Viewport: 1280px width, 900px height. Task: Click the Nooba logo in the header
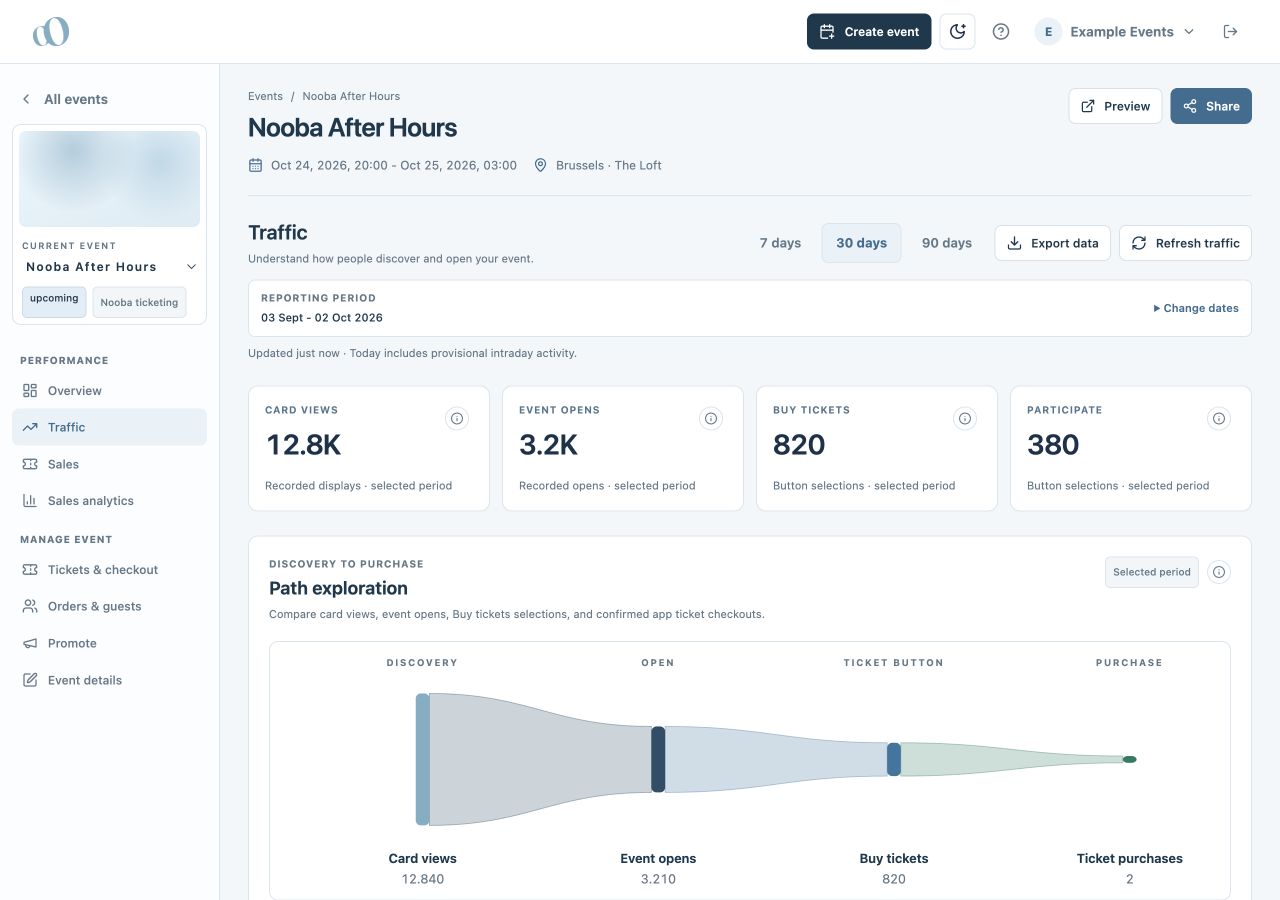50,31
